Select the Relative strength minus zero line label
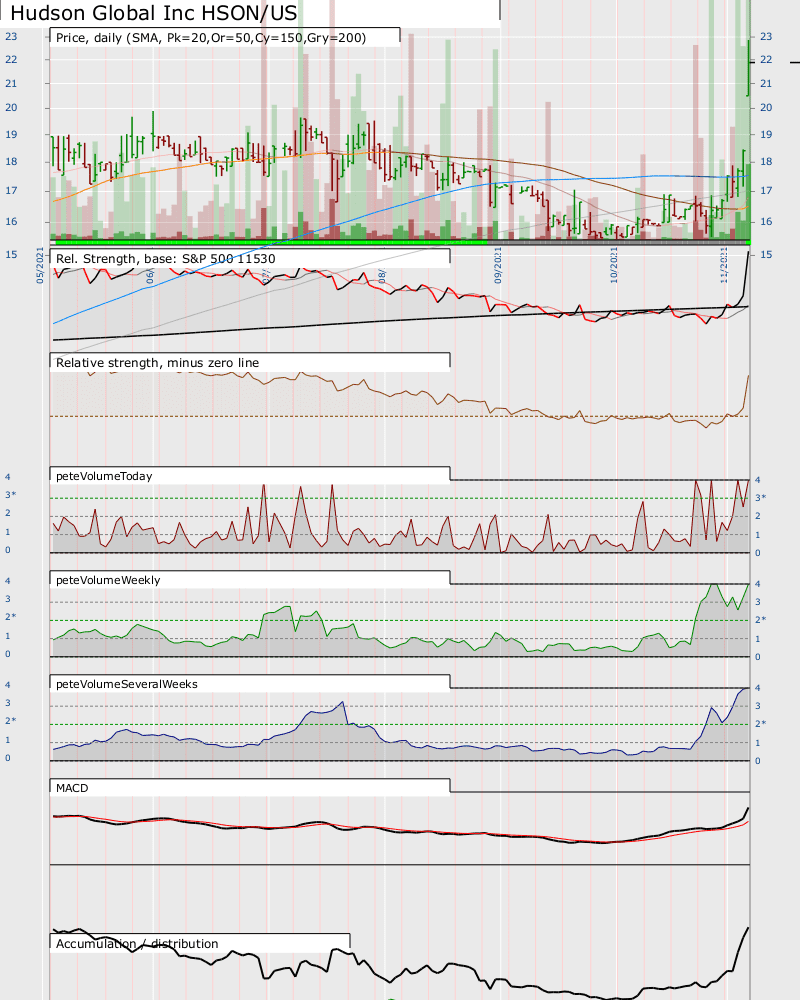The image size is (800, 1000). (x=158, y=363)
